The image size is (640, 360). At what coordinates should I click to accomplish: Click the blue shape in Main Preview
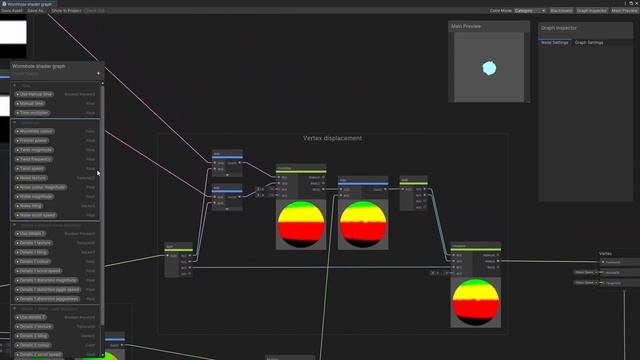tap(489, 68)
